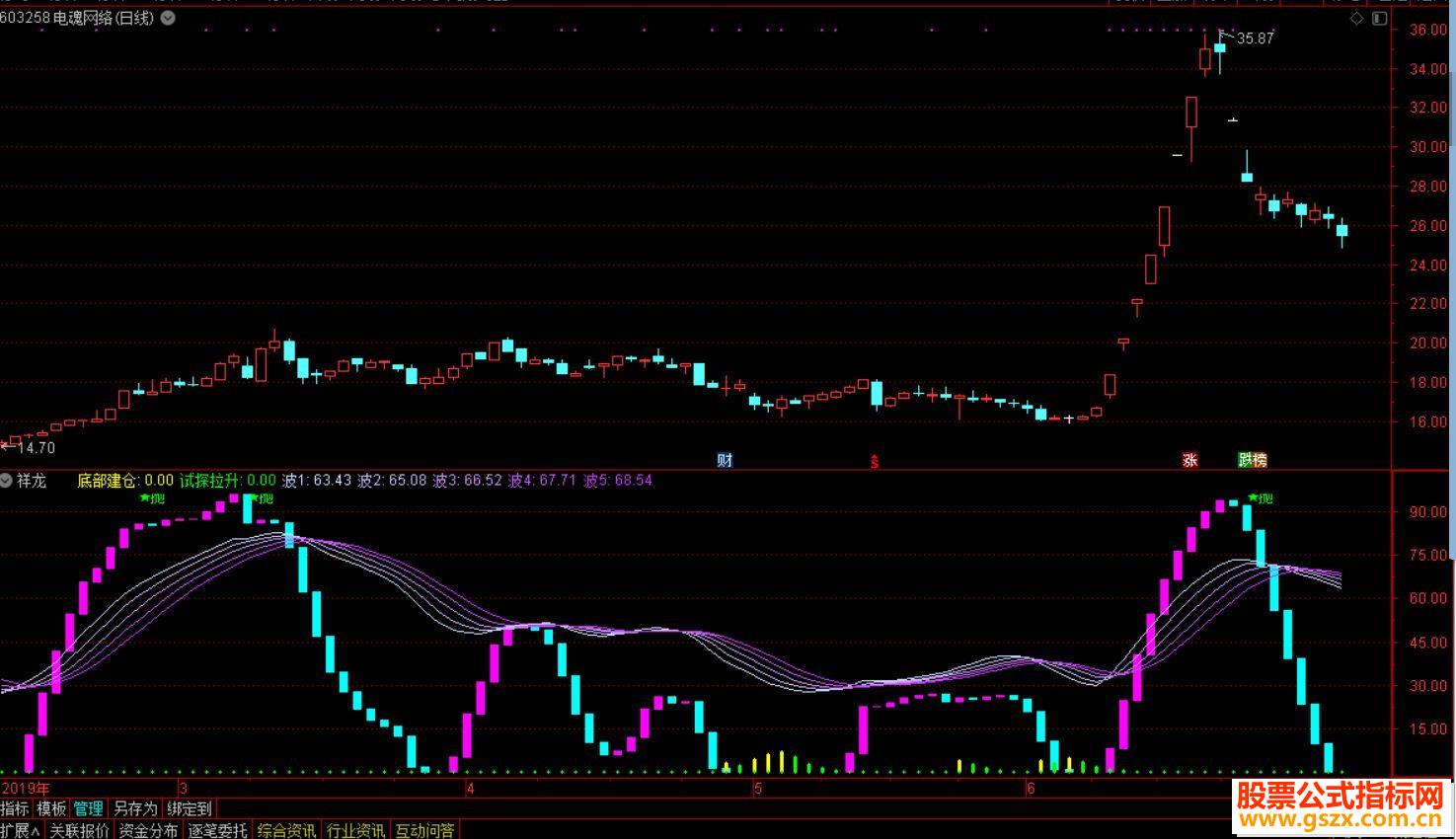The height and width of the screenshot is (839, 1456).
Task: Click the 16.00 price axis label
Action: [1428, 421]
